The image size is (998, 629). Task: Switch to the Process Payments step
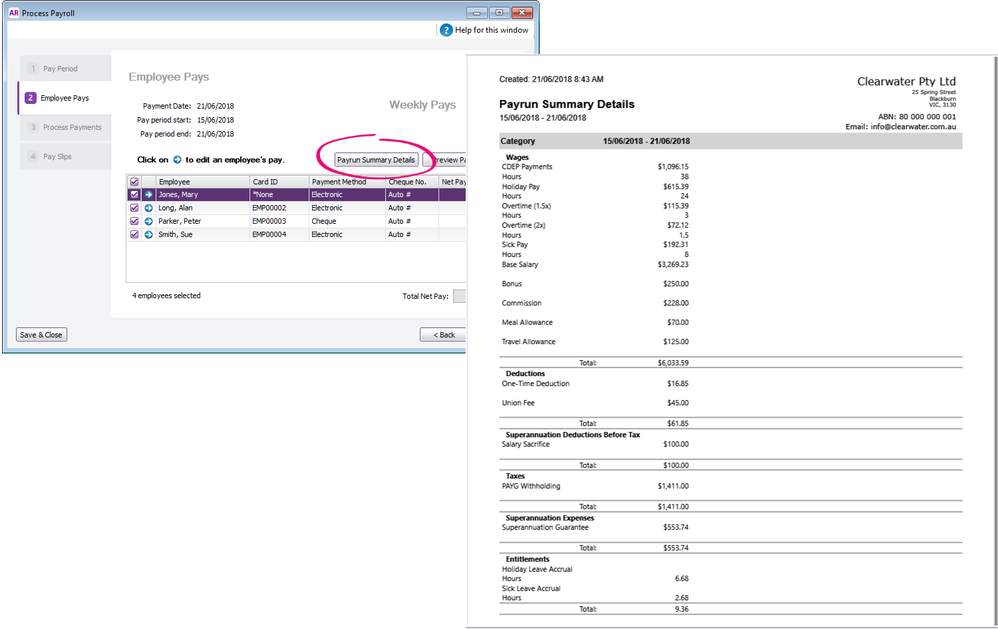(x=71, y=127)
